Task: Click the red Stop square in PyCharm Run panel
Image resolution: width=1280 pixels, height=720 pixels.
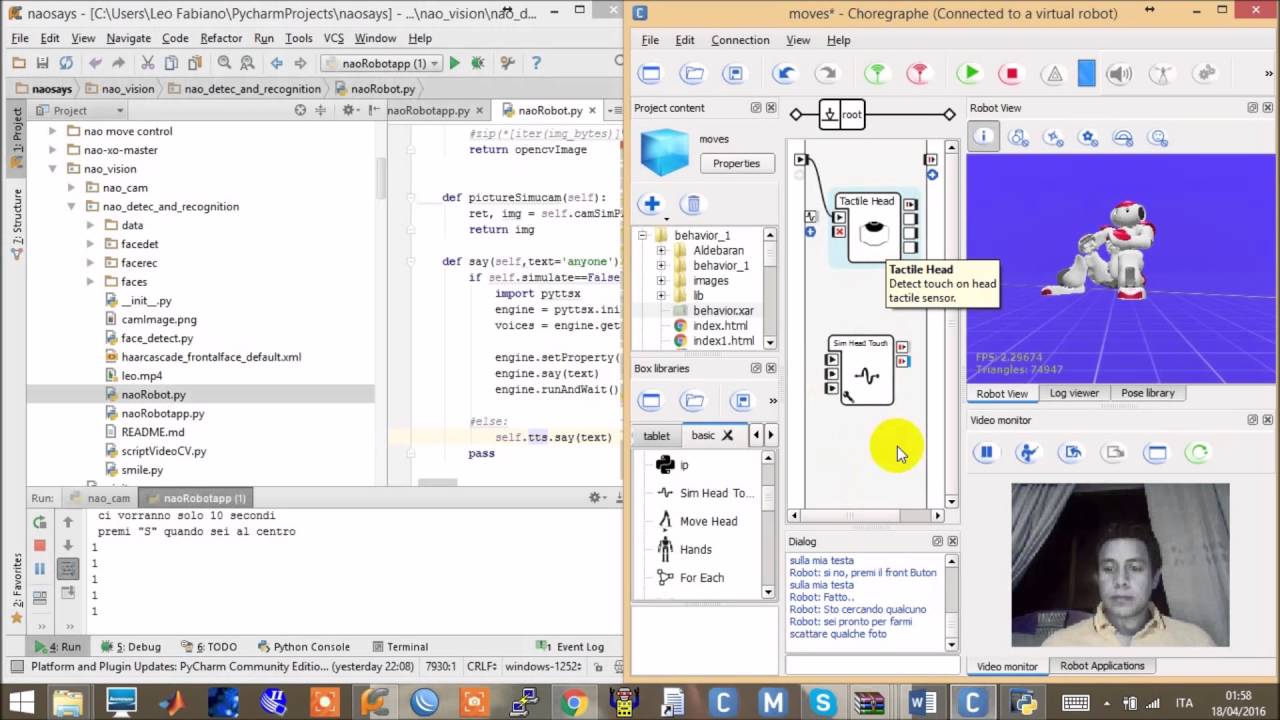Action: coord(40,545)
